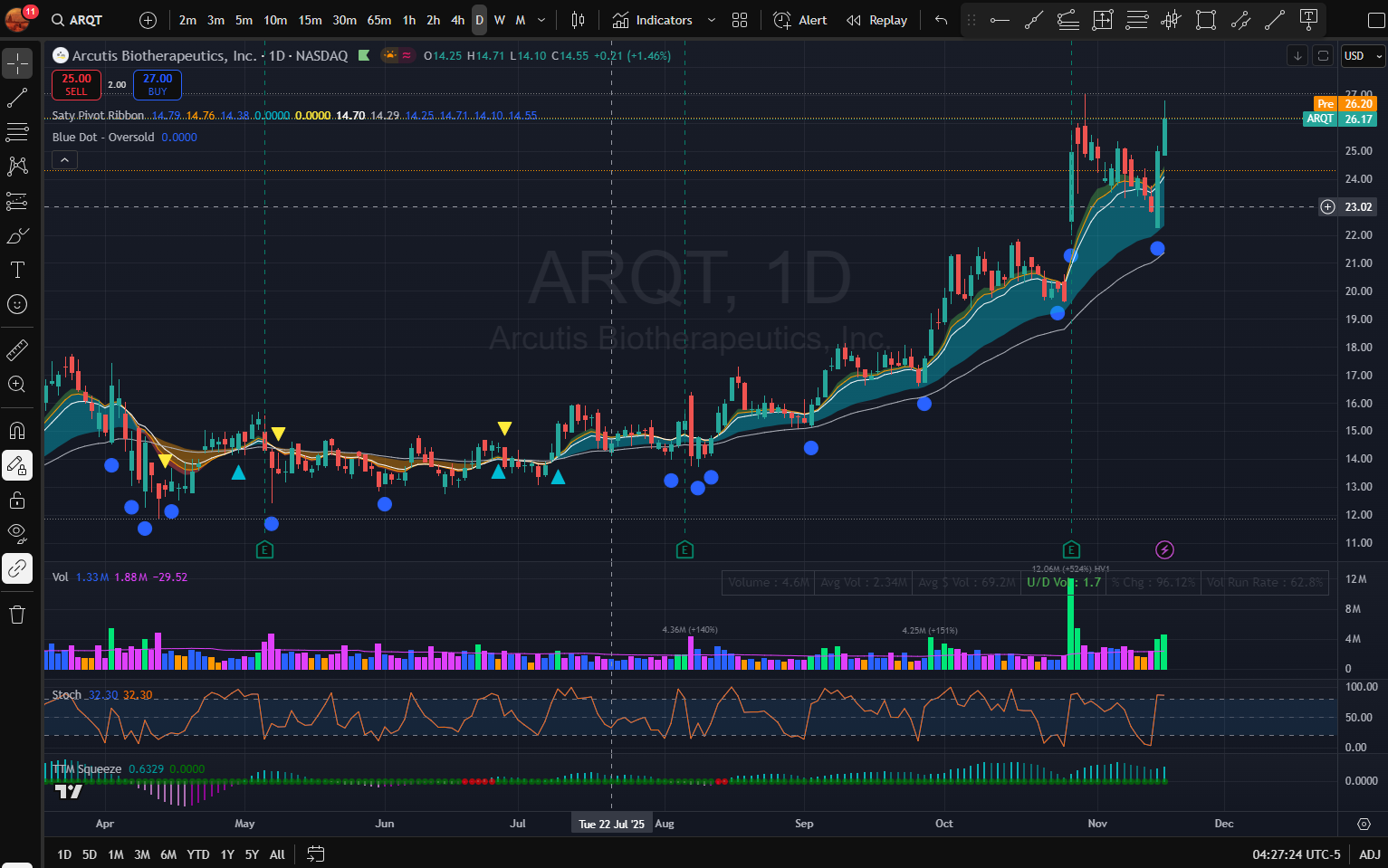1388x868 pixels.
Task: Select the Fib retracement tool in the favorites bar
Action: point(1068,20)
